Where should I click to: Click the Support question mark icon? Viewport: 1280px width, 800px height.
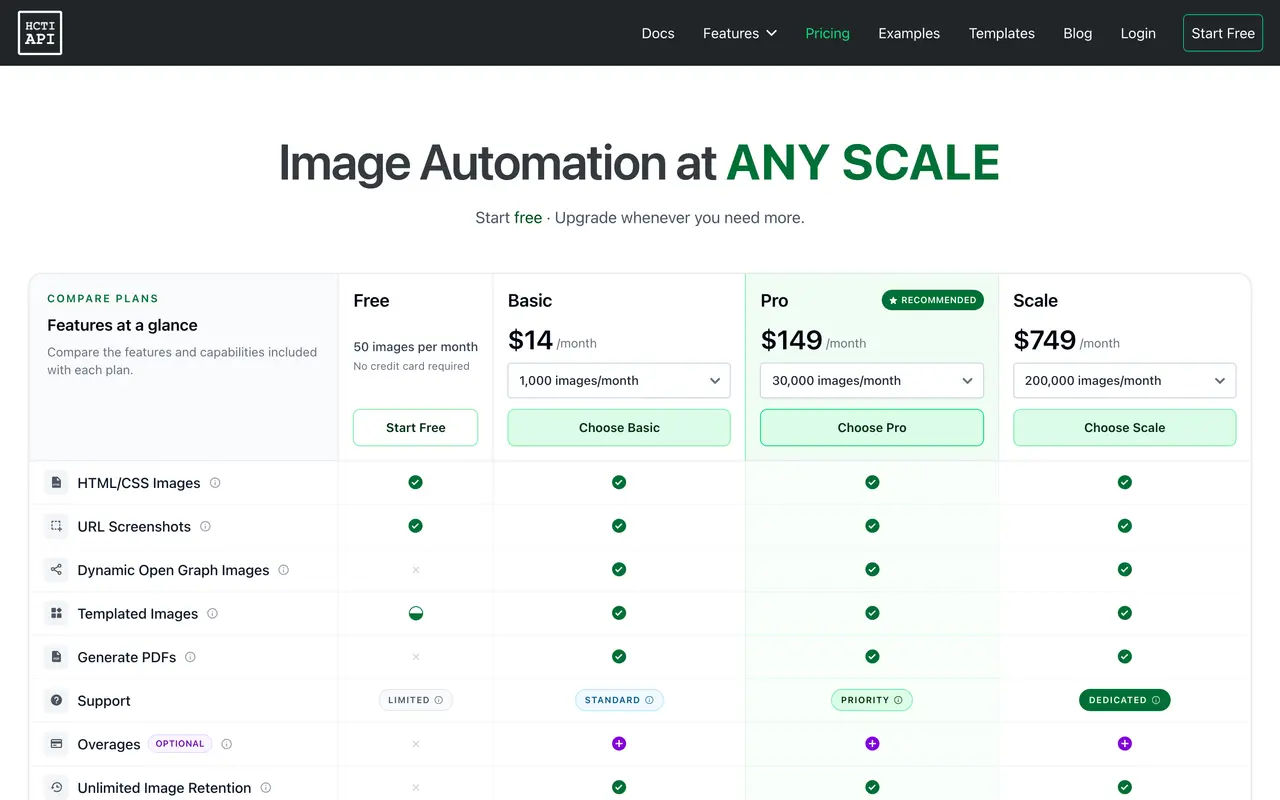tap(56, 700)
